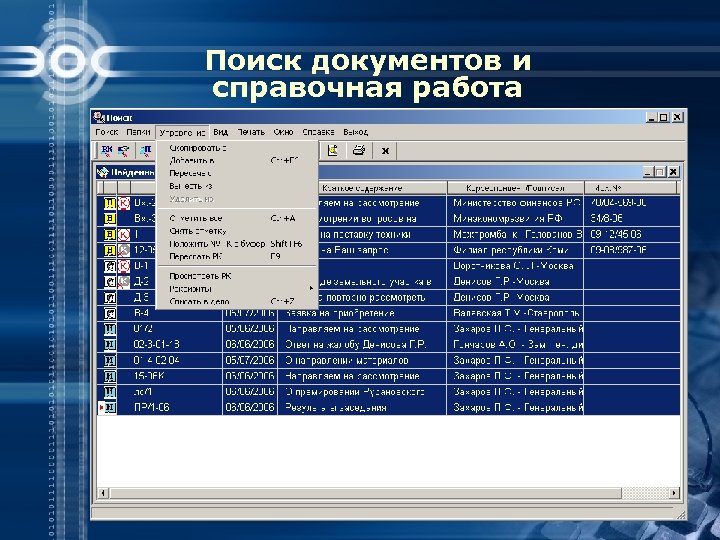Close the open Управление menu header

click(x=182, y=133)
